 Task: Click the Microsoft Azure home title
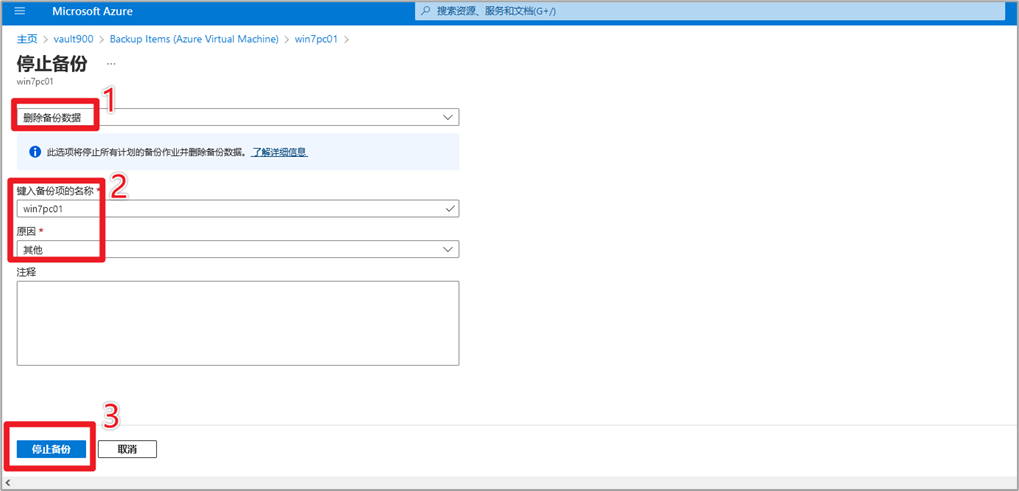pyautogui.click(x=92, y=12)
